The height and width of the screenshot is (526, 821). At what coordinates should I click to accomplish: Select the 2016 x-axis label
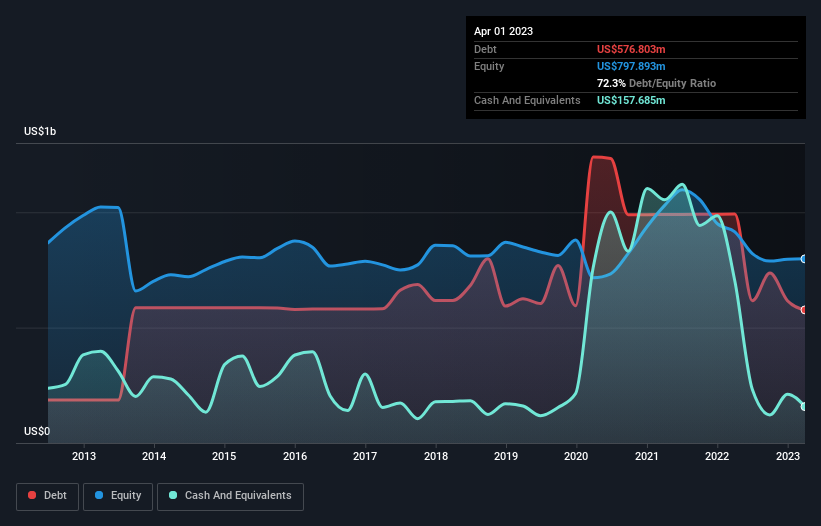pyautogui.click(x=295, y=456)
